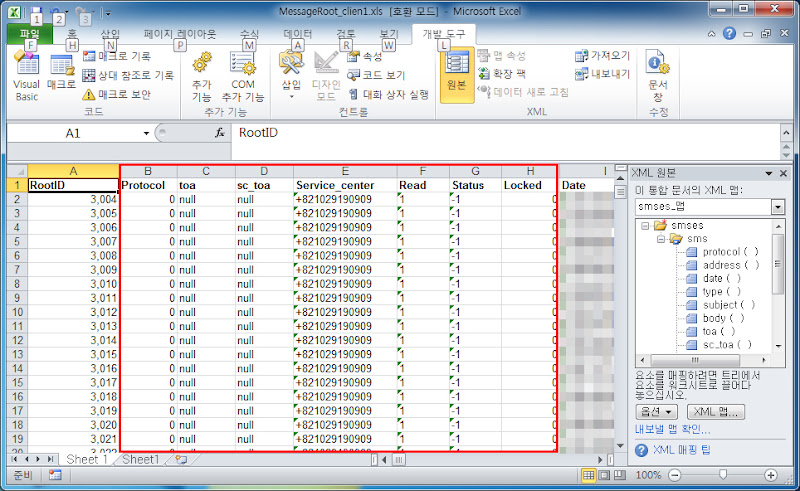
Task: Click the Service_center header cell
Action: (345, 185)
